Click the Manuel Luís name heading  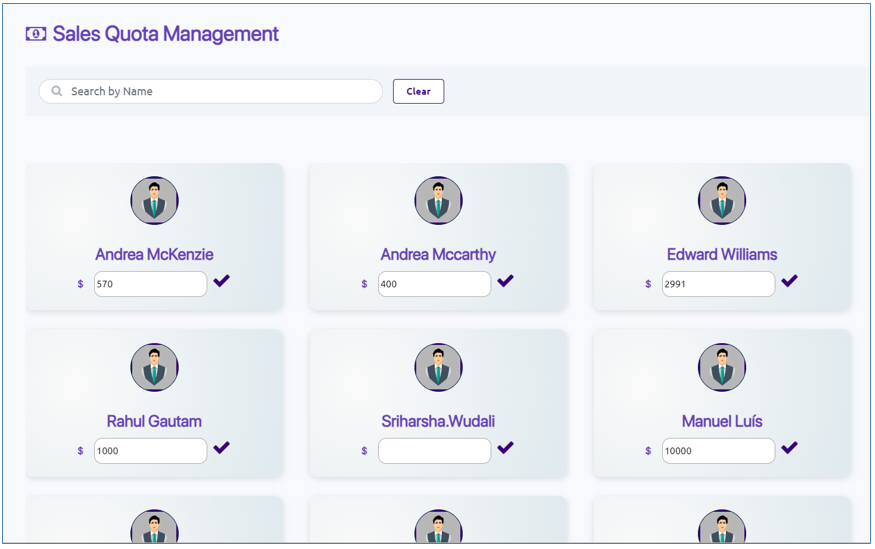click(722, 421)
